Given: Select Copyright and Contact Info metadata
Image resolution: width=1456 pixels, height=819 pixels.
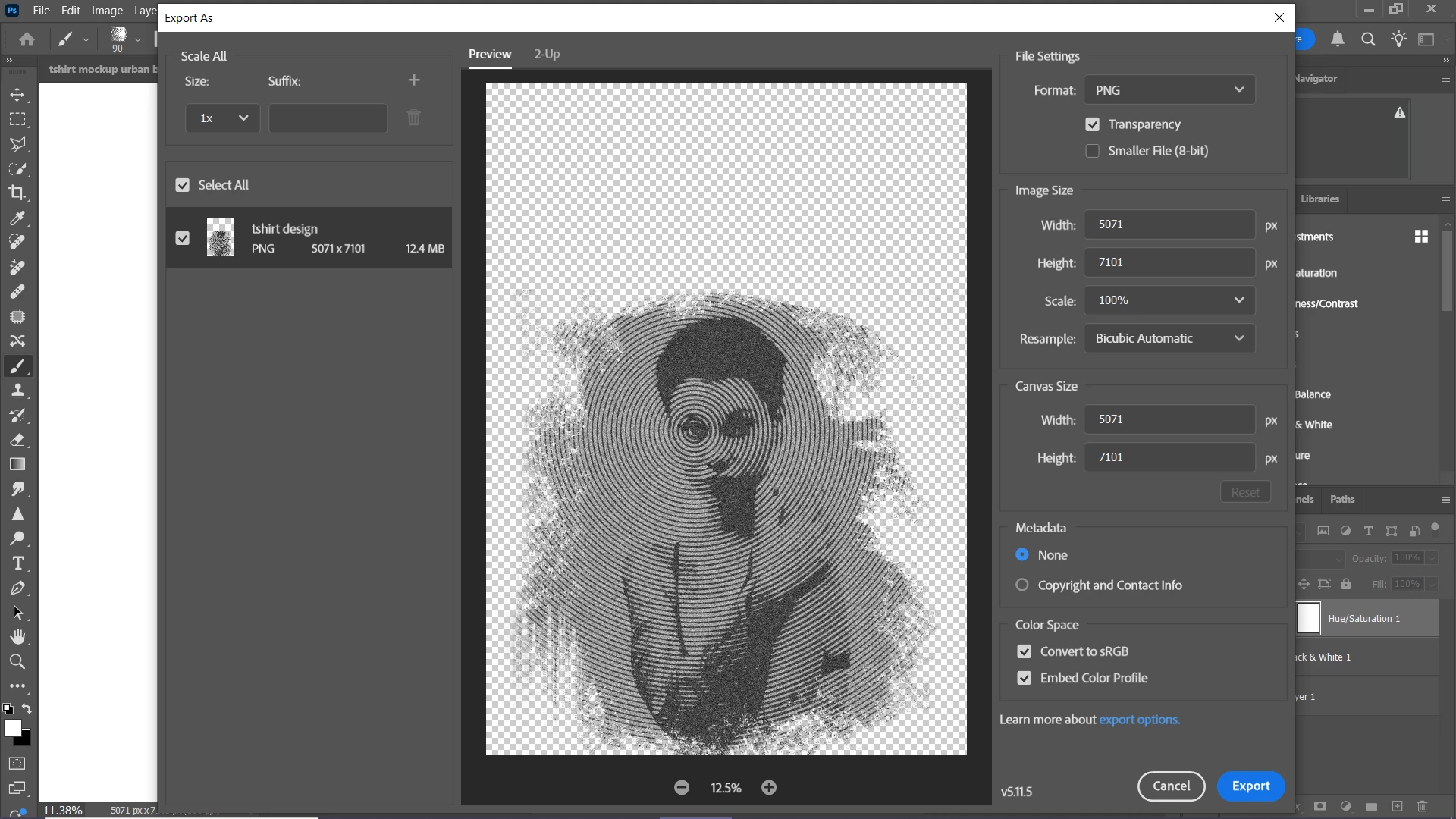Looking at the screenshot, I should point(1022,585).
